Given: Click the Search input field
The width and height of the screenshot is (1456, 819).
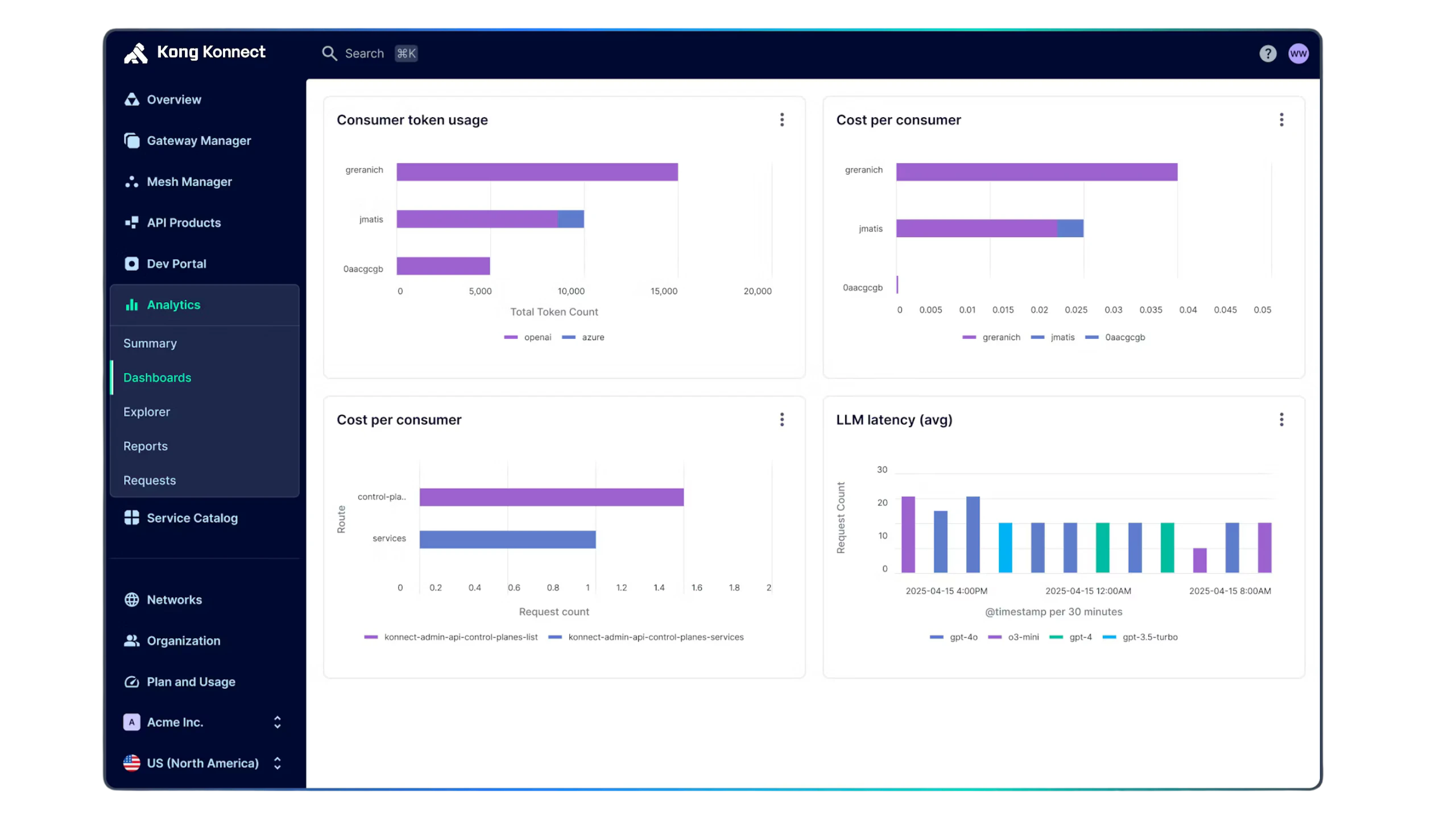Looking at the screenshot, I should click(x=364, y=53).
